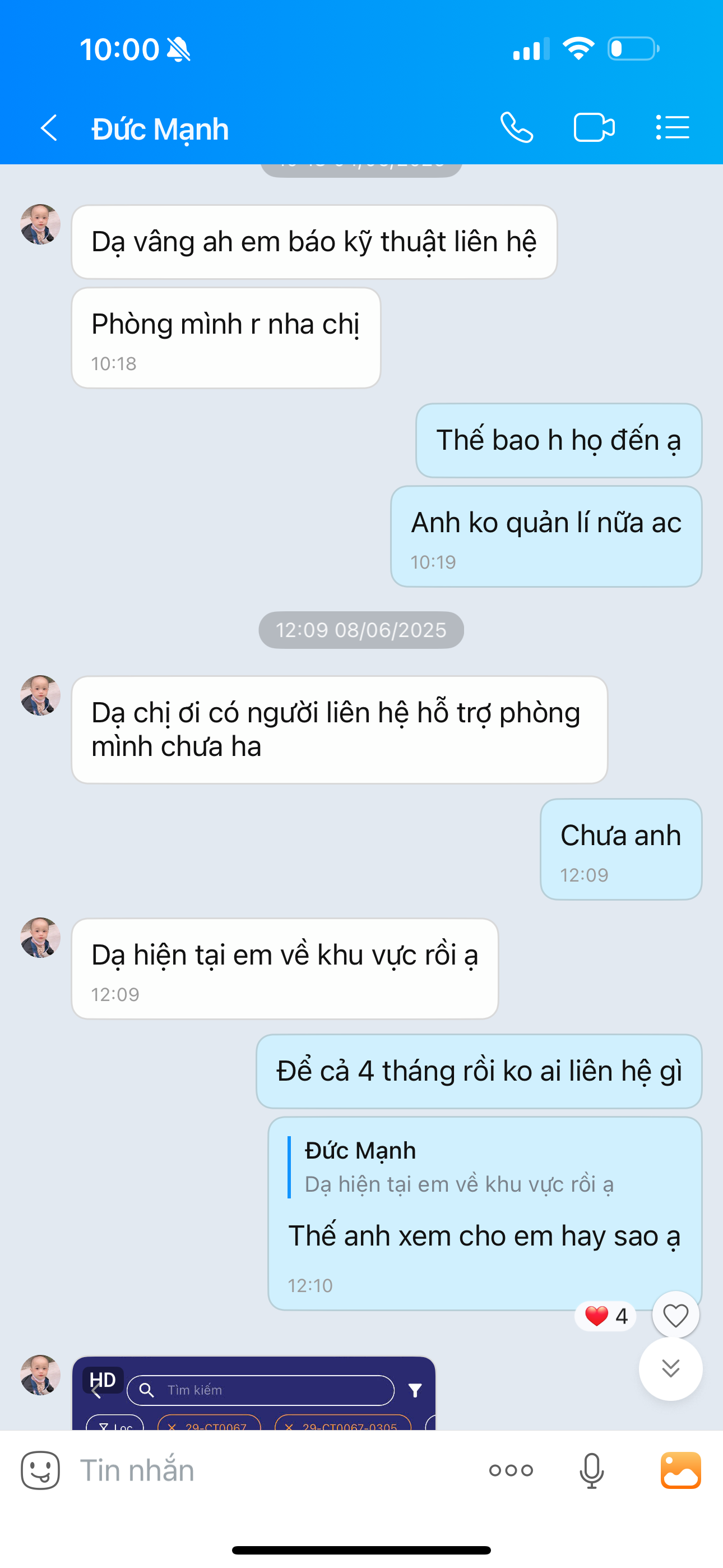Tap the Tin nhắn message input field

click(274, 1470)
